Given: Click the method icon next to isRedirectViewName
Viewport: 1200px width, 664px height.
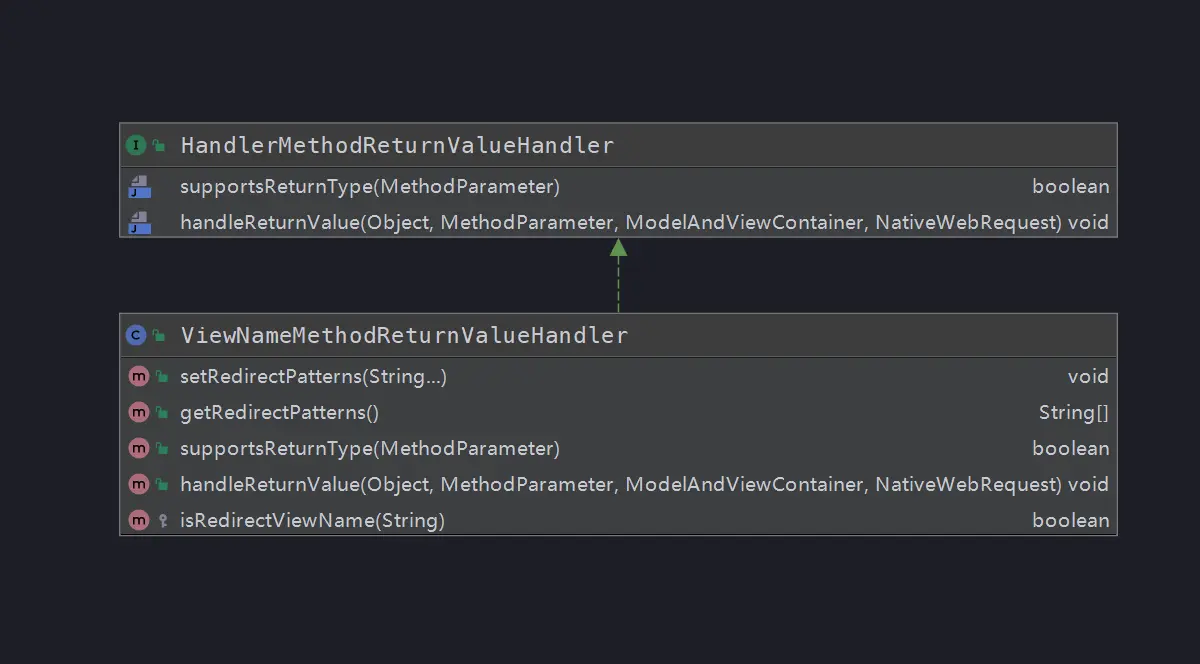Looking at the screenshot, I should point(138,520).
